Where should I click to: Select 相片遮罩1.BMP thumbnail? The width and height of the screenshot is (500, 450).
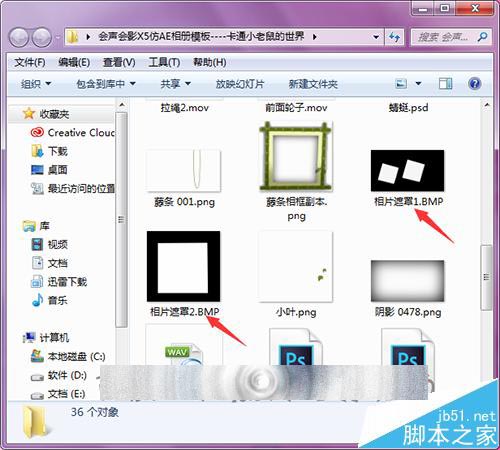click(x=407, y=171)
